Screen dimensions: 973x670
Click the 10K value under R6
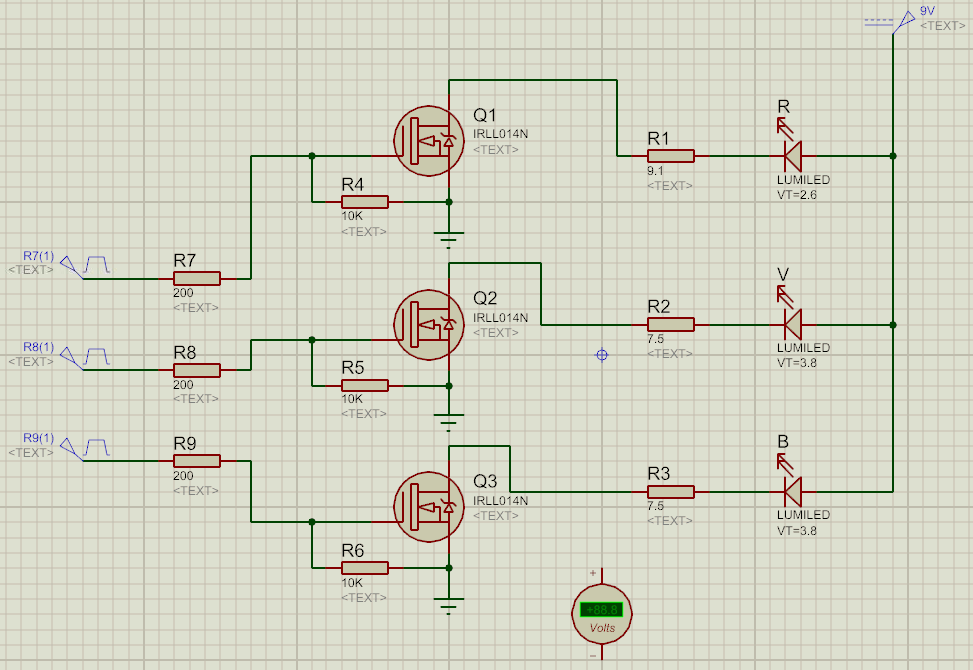[352, 583]
